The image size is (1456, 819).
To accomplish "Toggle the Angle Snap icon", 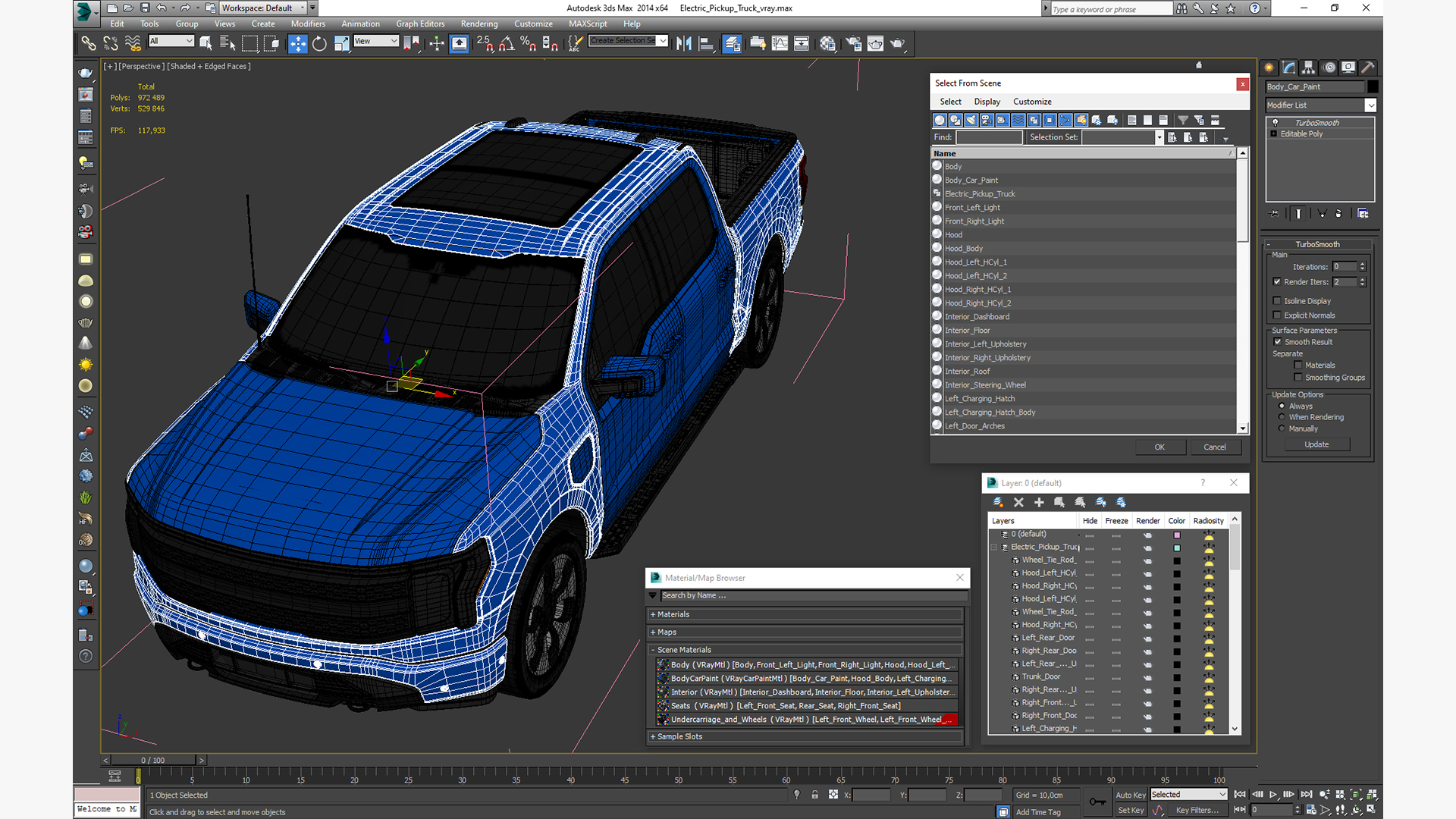I will coord(507,43).
